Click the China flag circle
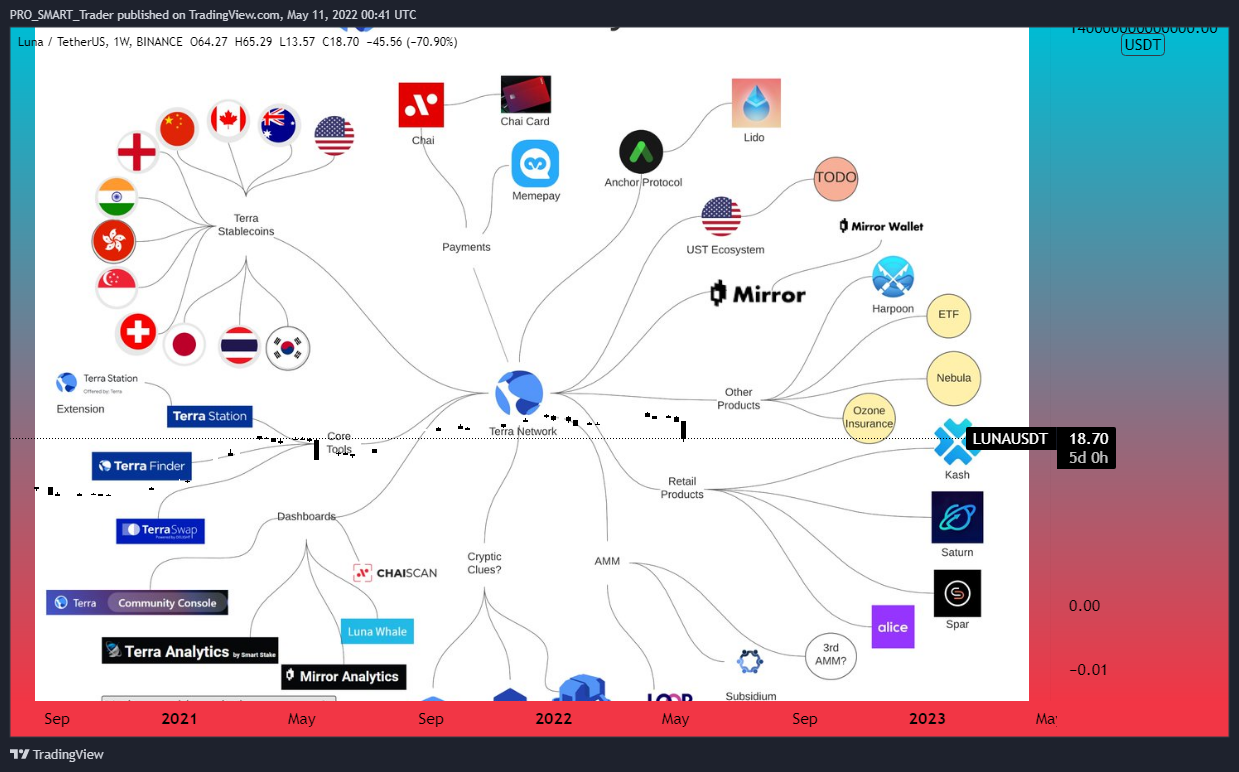The image size is (1239, 772). [177, 129]
